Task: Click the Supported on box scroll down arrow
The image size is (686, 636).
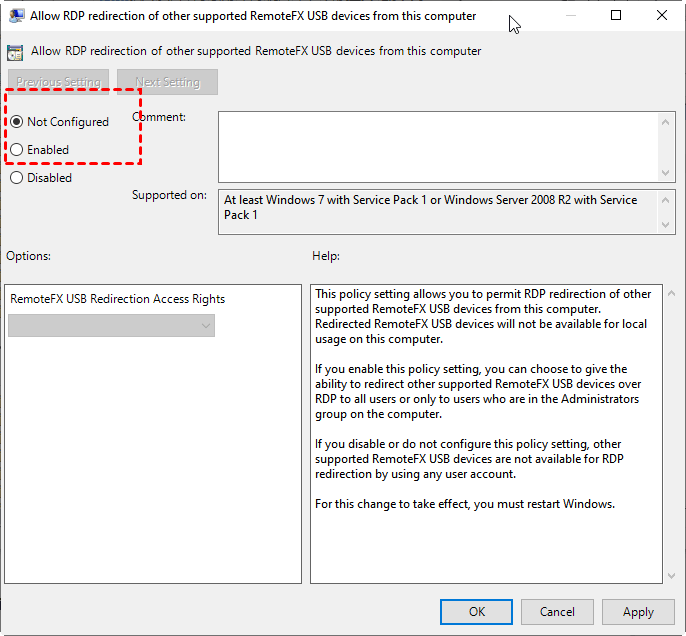Action: tap(667, 225)
